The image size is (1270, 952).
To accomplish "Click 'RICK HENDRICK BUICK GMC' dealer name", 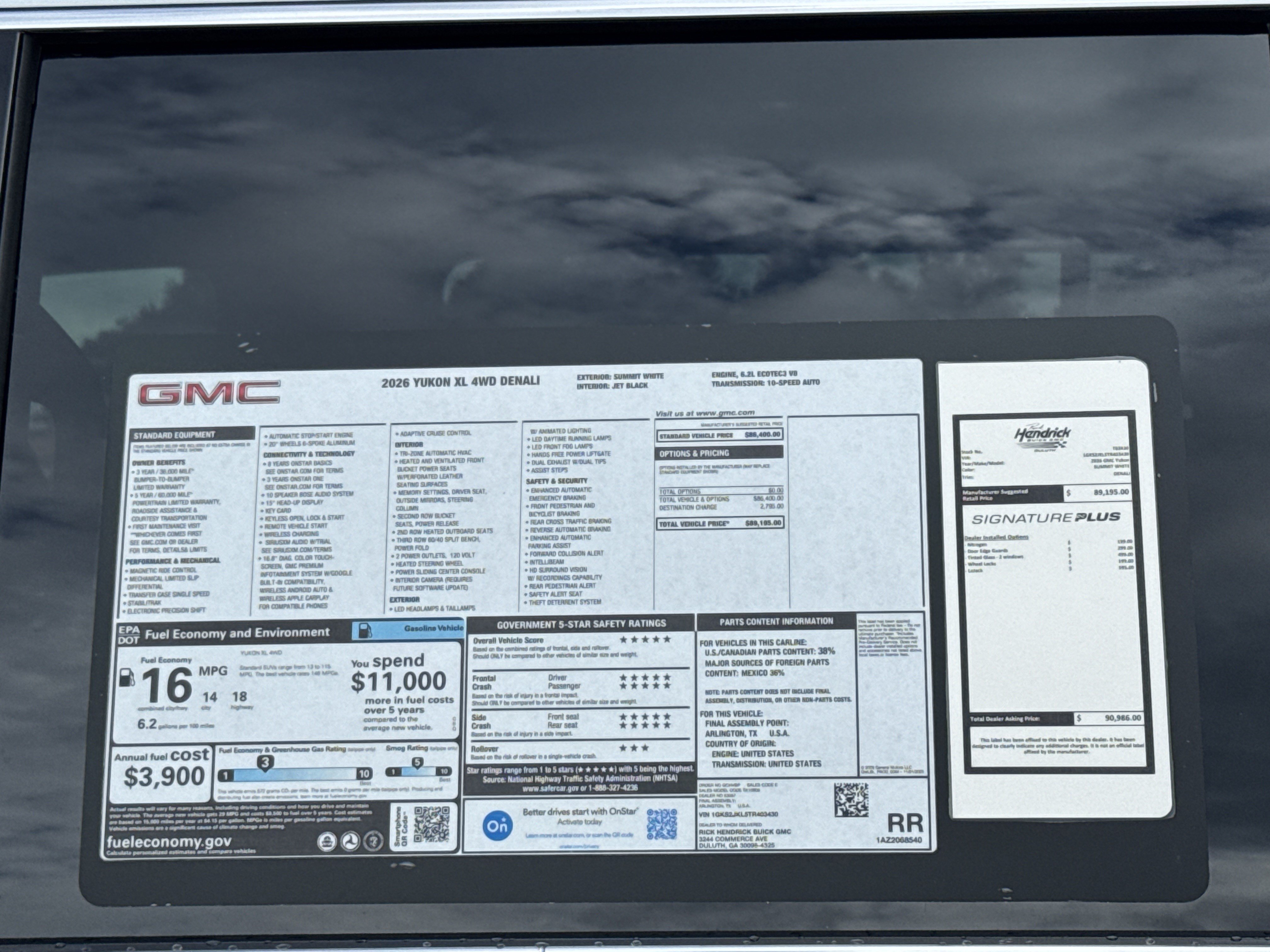I will coord(745,831).
